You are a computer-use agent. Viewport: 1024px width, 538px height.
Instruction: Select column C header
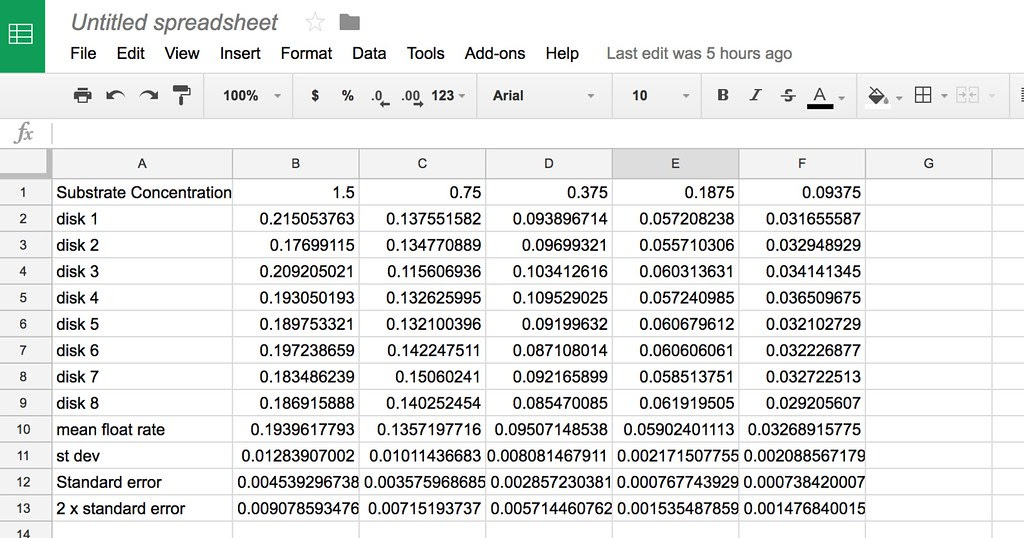tap(422, 164)
